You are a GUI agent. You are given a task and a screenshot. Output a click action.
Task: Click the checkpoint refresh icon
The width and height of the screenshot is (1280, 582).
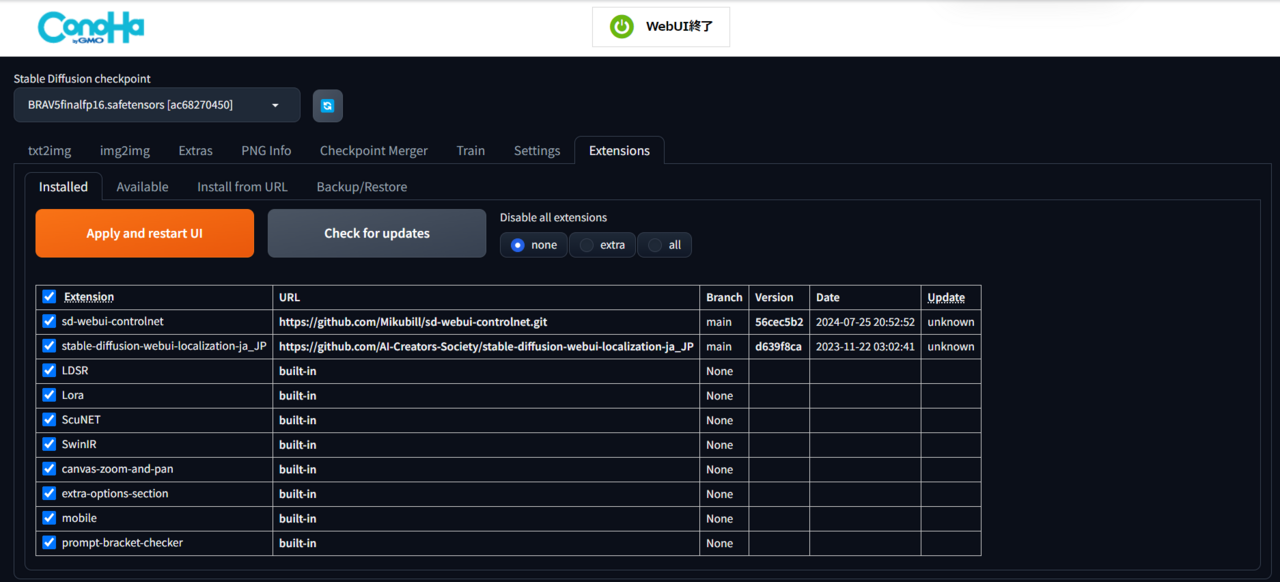(x=328, y=105)
